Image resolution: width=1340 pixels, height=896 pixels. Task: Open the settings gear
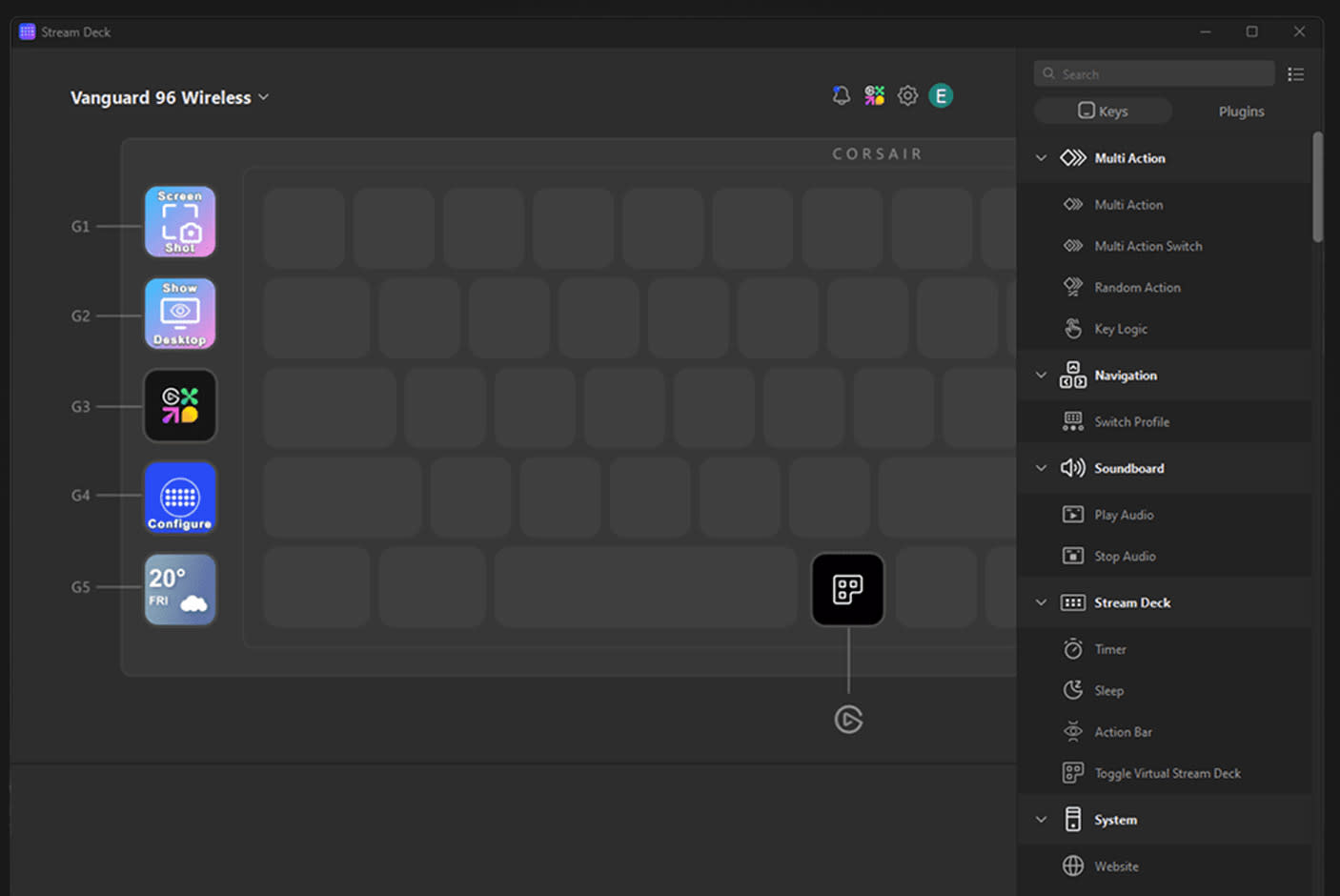point(907,95)
